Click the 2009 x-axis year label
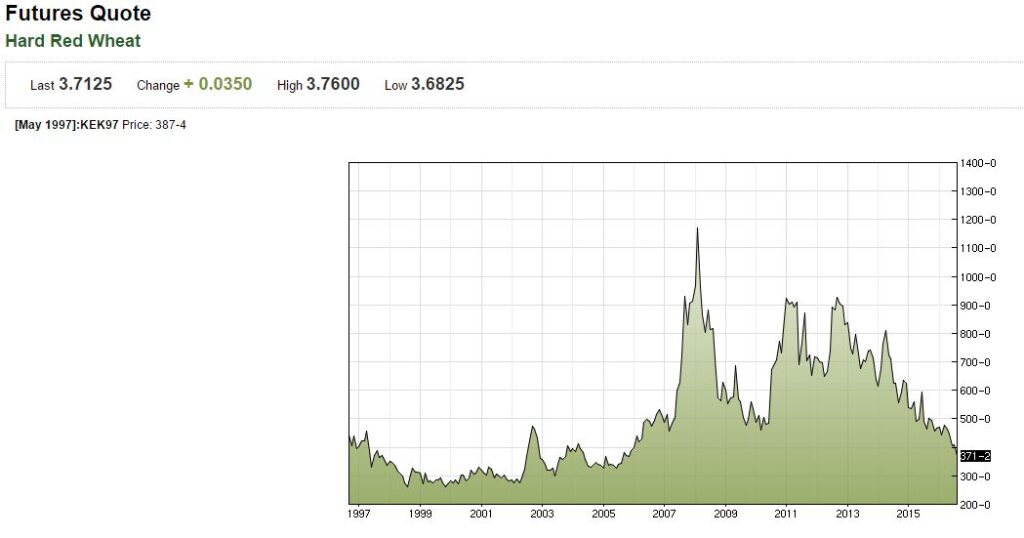1024x538 pixels. point(726,514)
